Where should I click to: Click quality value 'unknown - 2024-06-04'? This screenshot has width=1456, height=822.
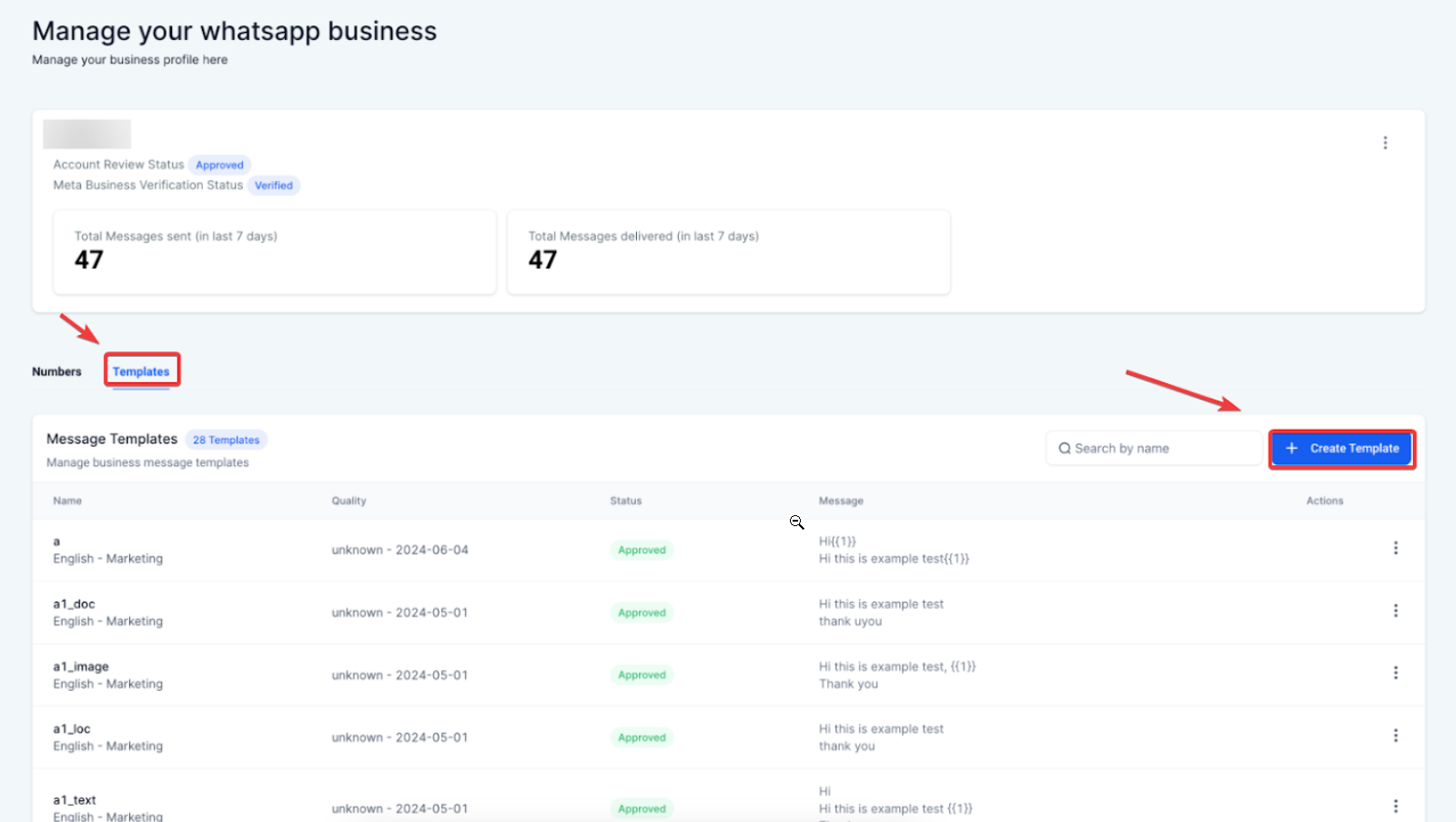(x=399, y=550)
